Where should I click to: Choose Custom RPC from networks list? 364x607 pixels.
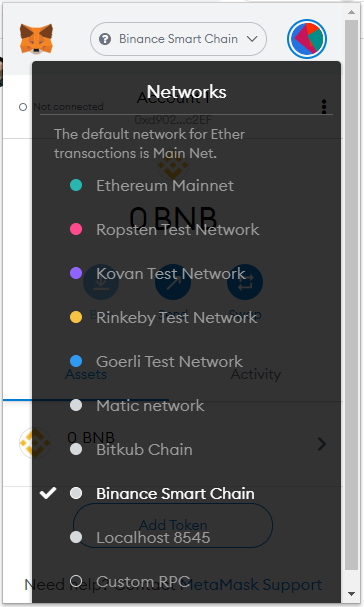point(143,581)
